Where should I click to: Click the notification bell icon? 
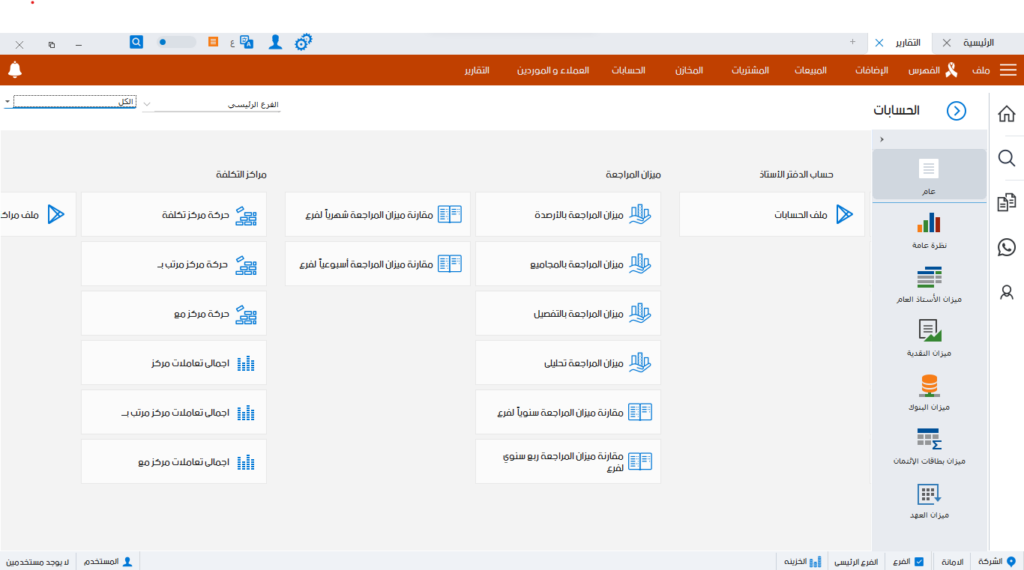15,70
